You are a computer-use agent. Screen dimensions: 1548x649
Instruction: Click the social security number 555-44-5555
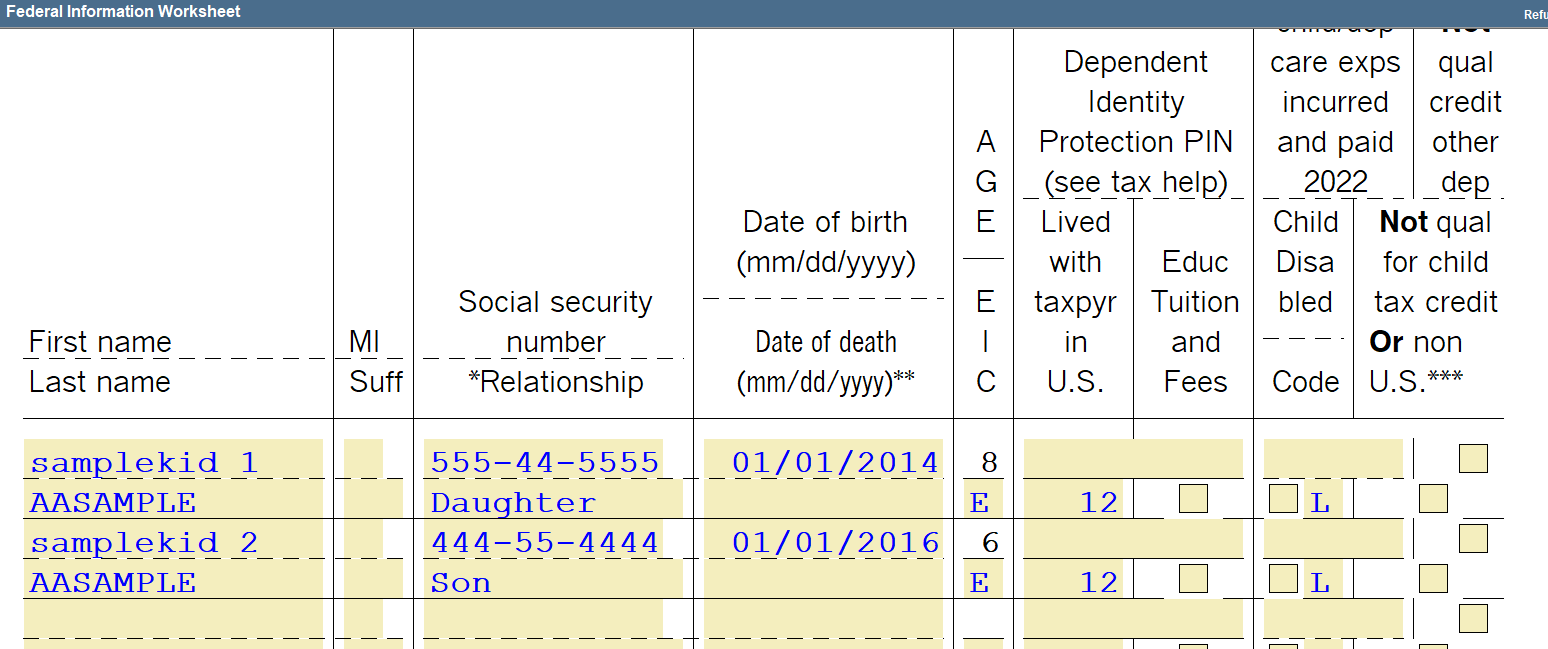click(545, 461)
